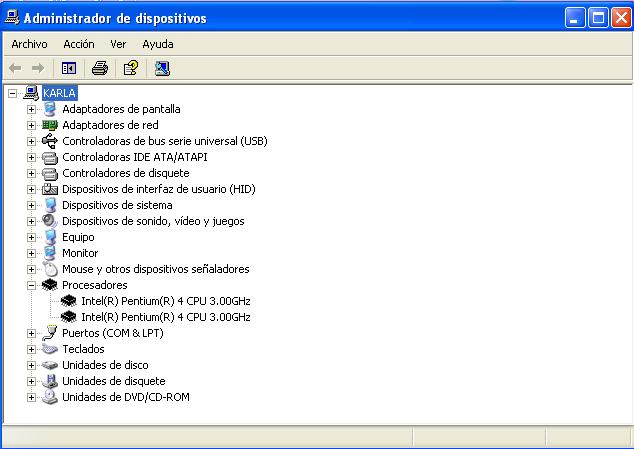Collapse the Procesadores node
This screenshot has width=634, height=449.
31,285
